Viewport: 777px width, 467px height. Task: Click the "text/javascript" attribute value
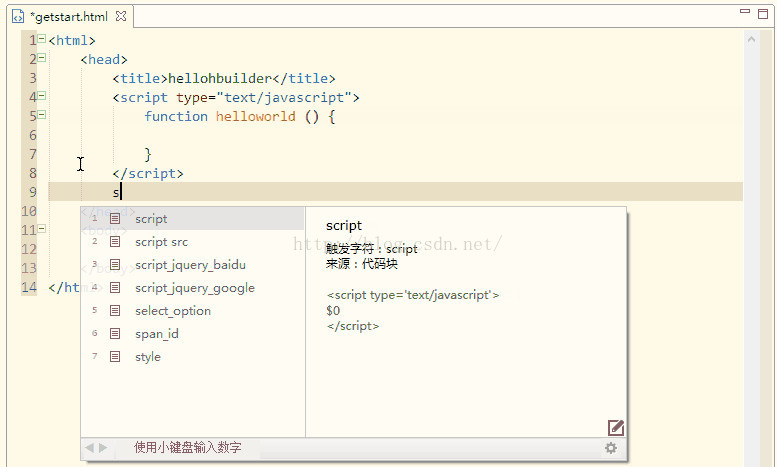tap(284, 98)
